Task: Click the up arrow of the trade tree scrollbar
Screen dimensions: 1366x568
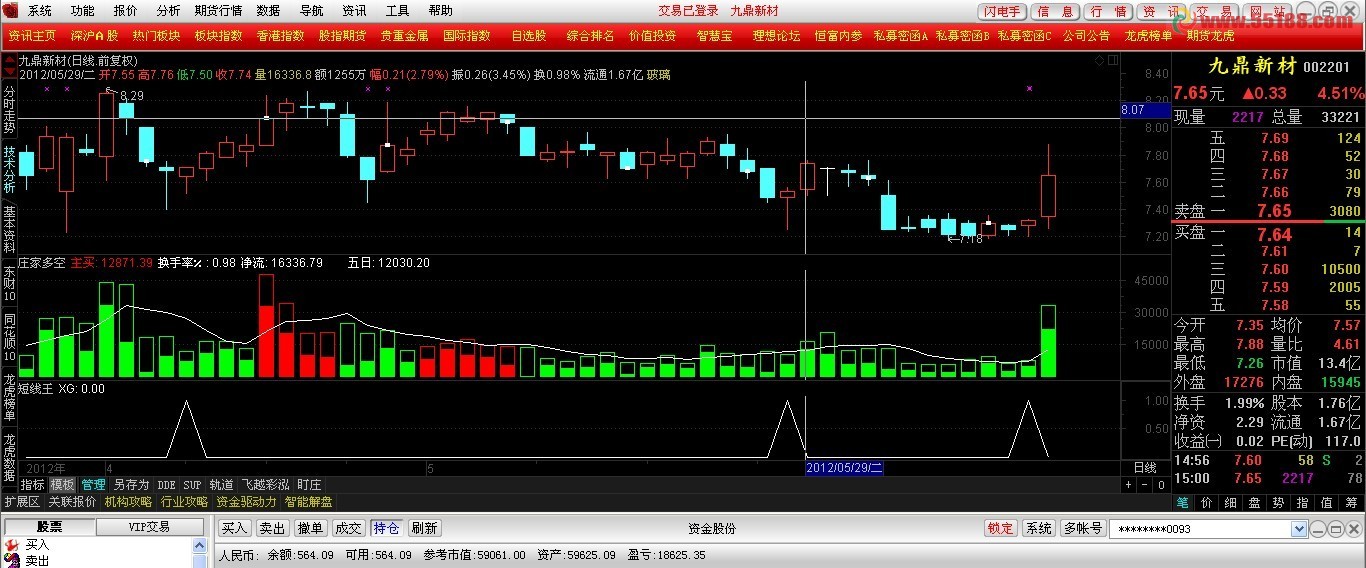Action: 199,545
